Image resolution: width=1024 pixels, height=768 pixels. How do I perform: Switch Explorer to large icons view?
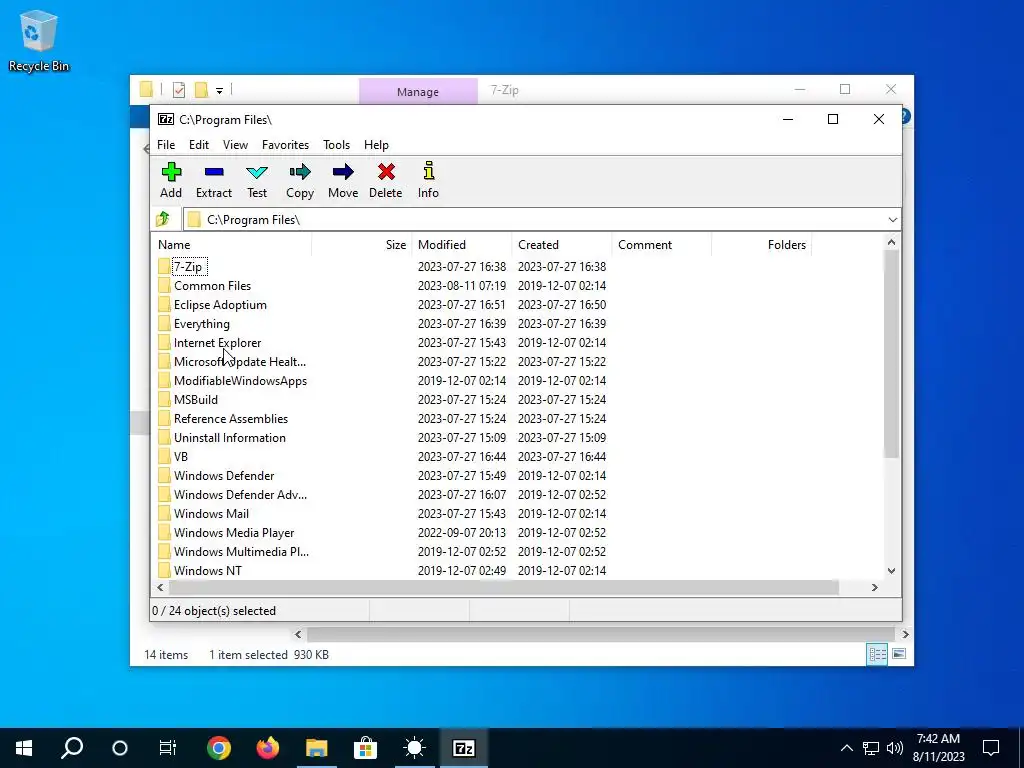coord(899,654)
